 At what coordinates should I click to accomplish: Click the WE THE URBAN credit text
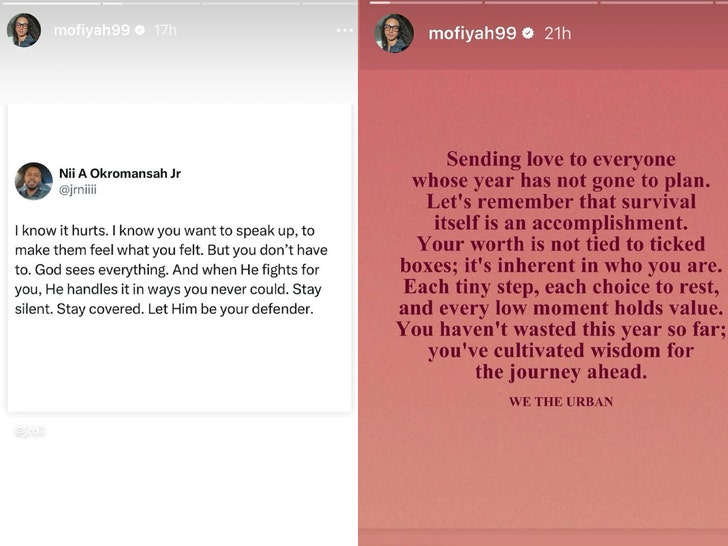[560, 402]
